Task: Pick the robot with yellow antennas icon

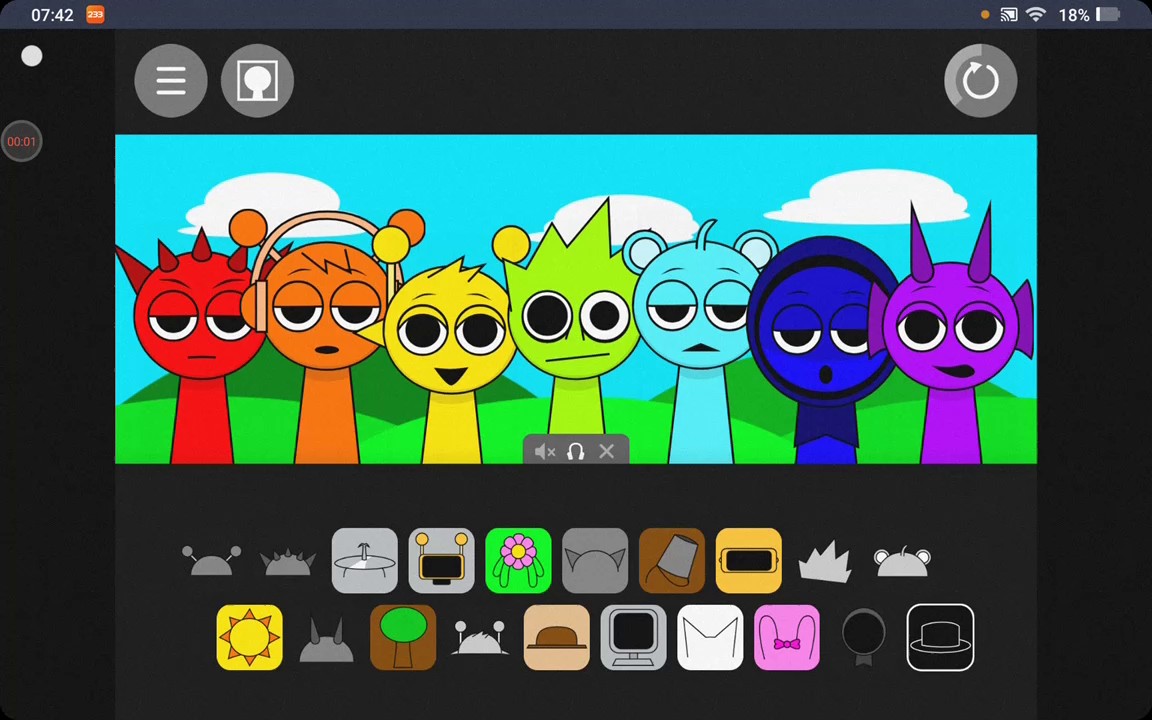Action: (x=441, y=561)
